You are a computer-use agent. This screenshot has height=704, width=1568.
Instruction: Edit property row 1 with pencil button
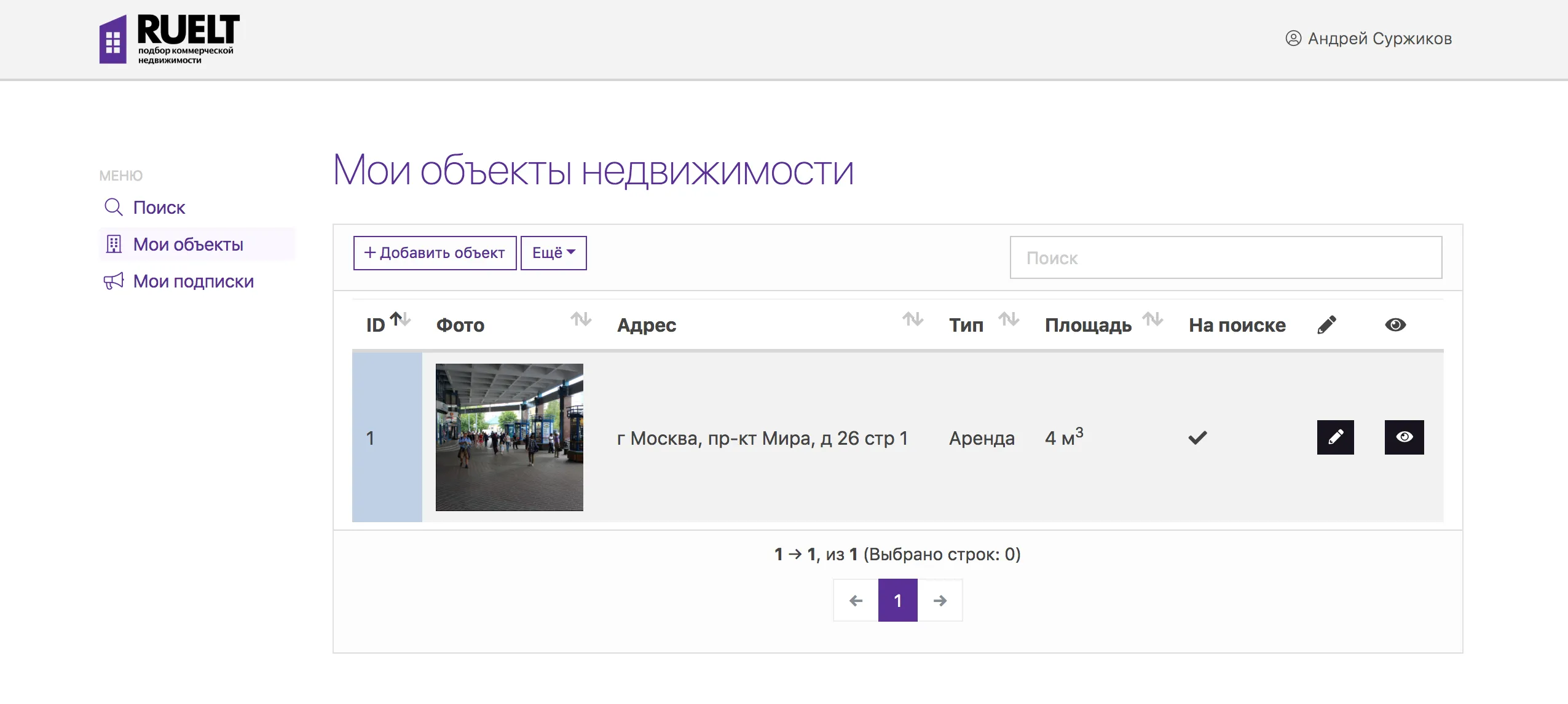[x=1335, y=437]
